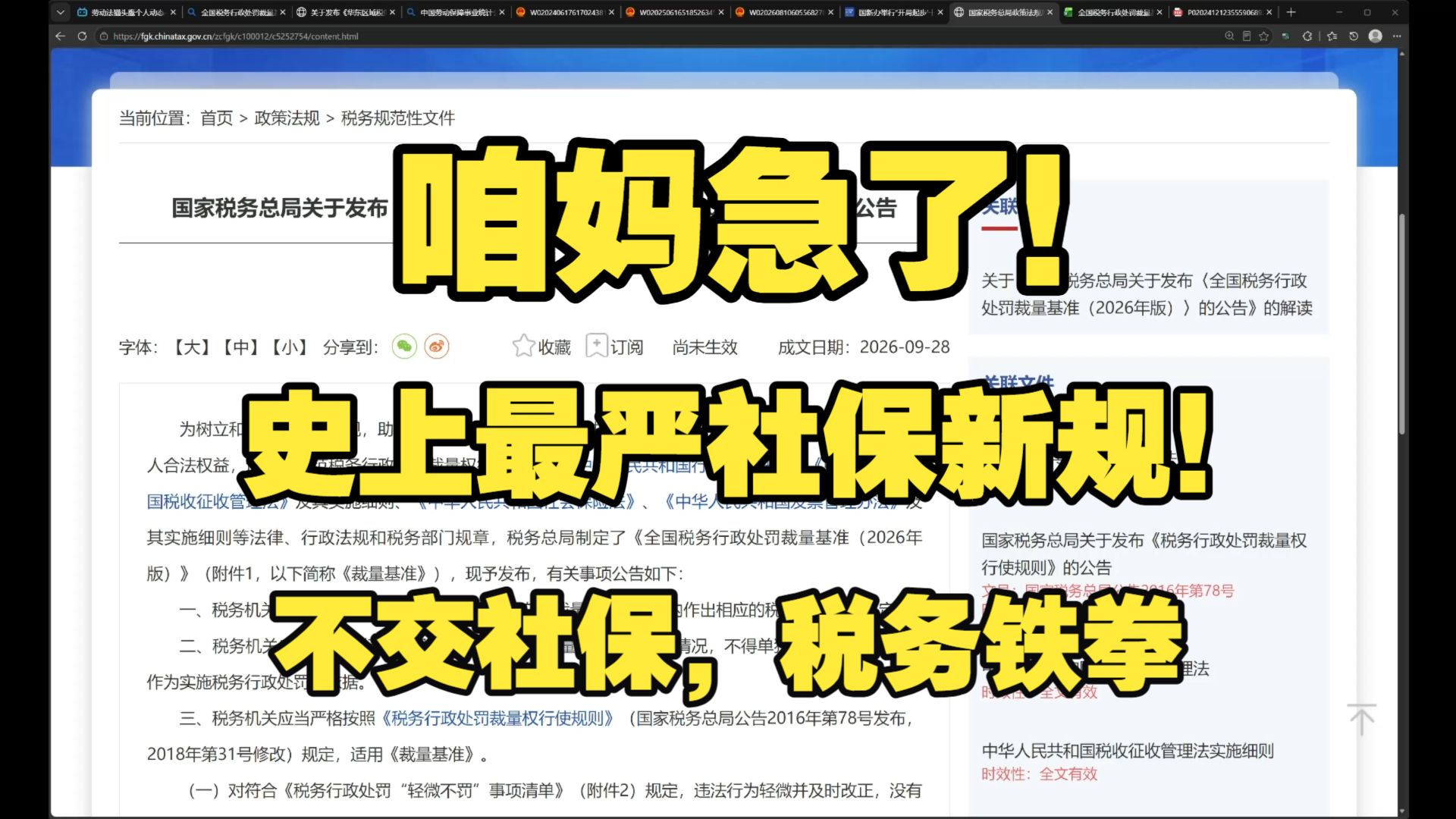Add a new browser tab
The width and height of the screenshot is (1456, 819).
1291,12
